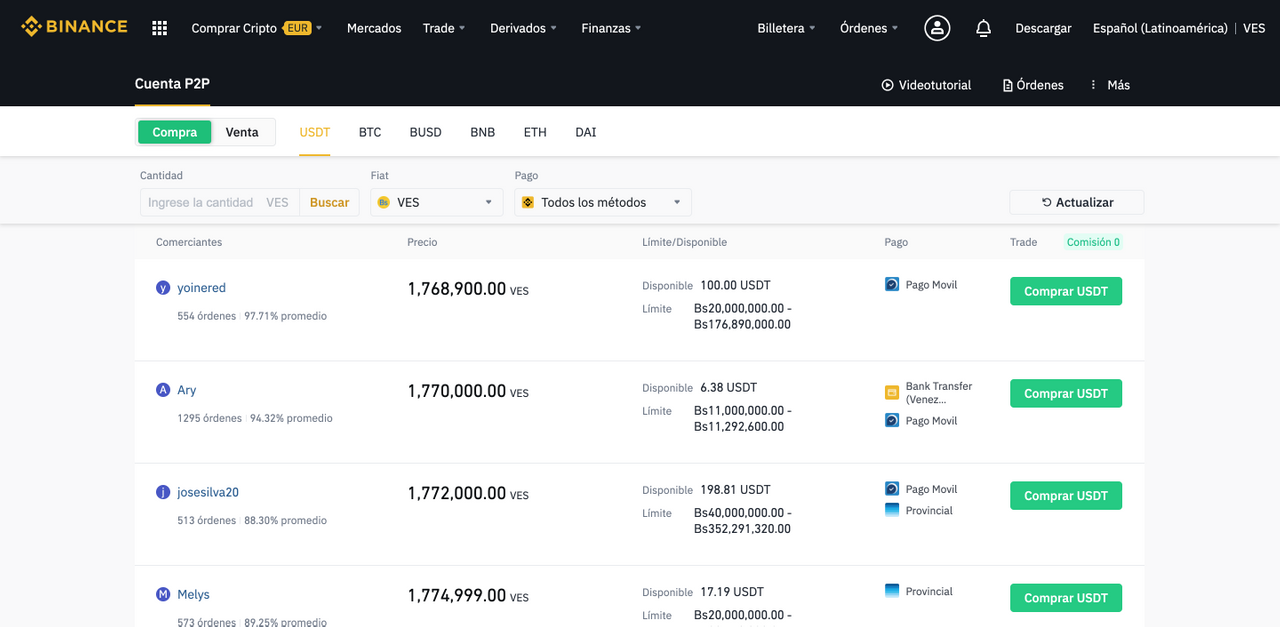1280x627 pixels.
Task: Select the DAI tab
Action: (586, 132)
